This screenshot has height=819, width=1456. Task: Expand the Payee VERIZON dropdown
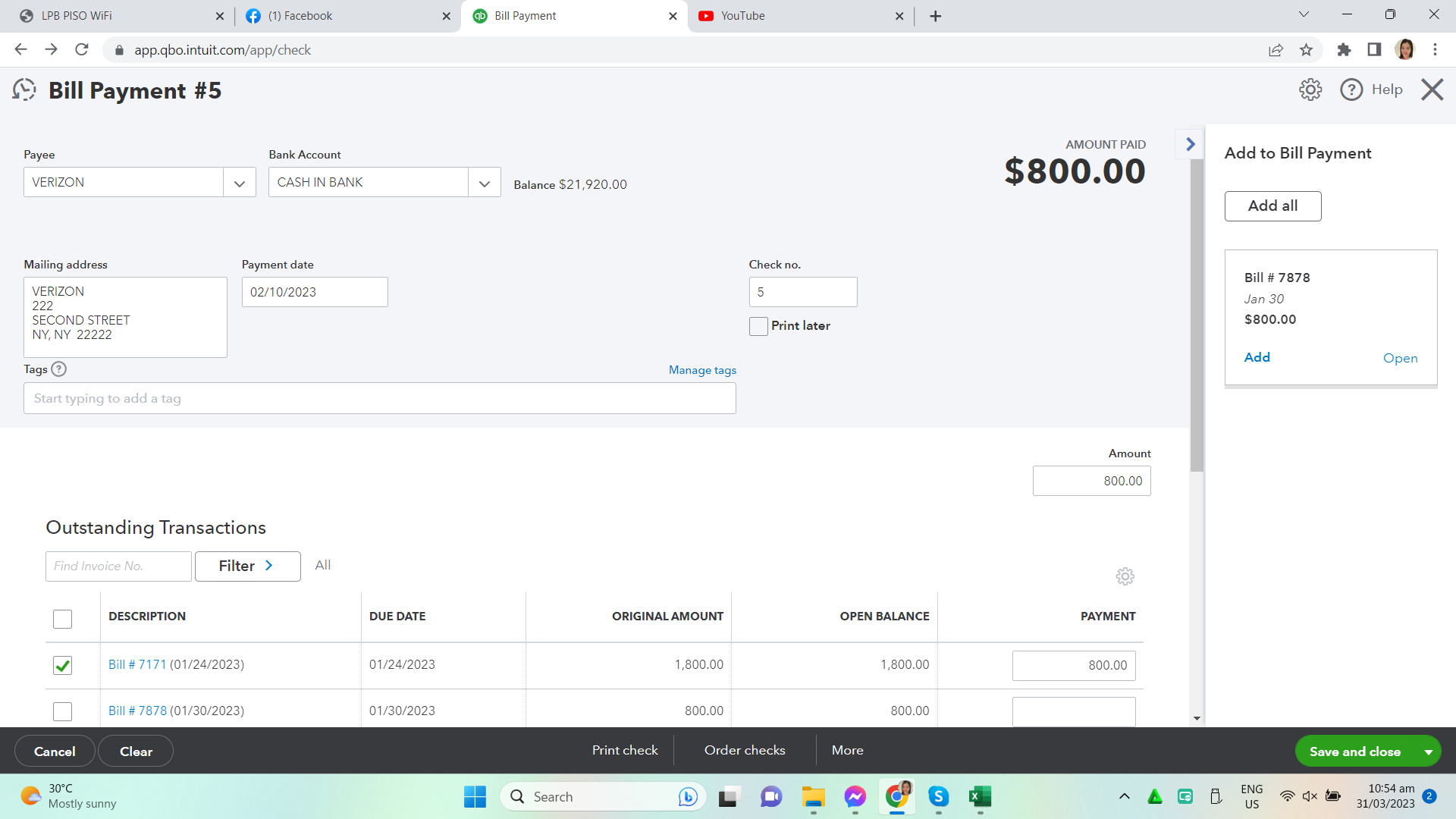click(240, 183)
